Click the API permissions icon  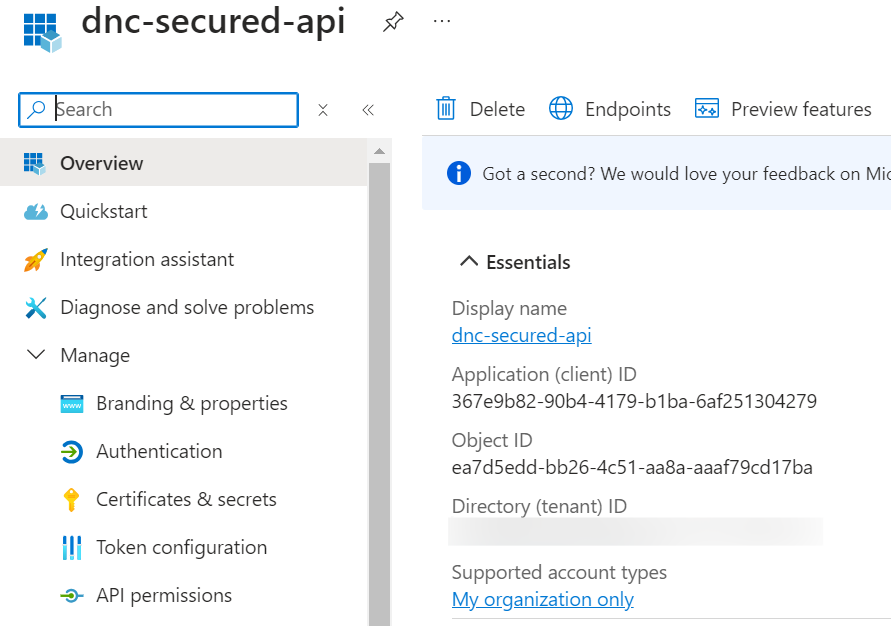(x=72, y=596)
